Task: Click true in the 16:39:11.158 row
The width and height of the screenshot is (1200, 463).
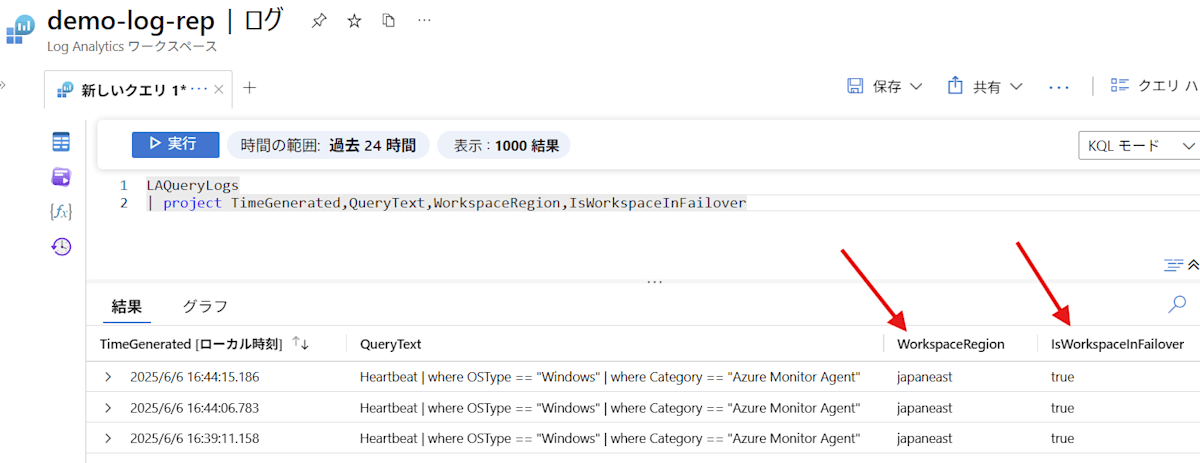Action: (1062, 438)
